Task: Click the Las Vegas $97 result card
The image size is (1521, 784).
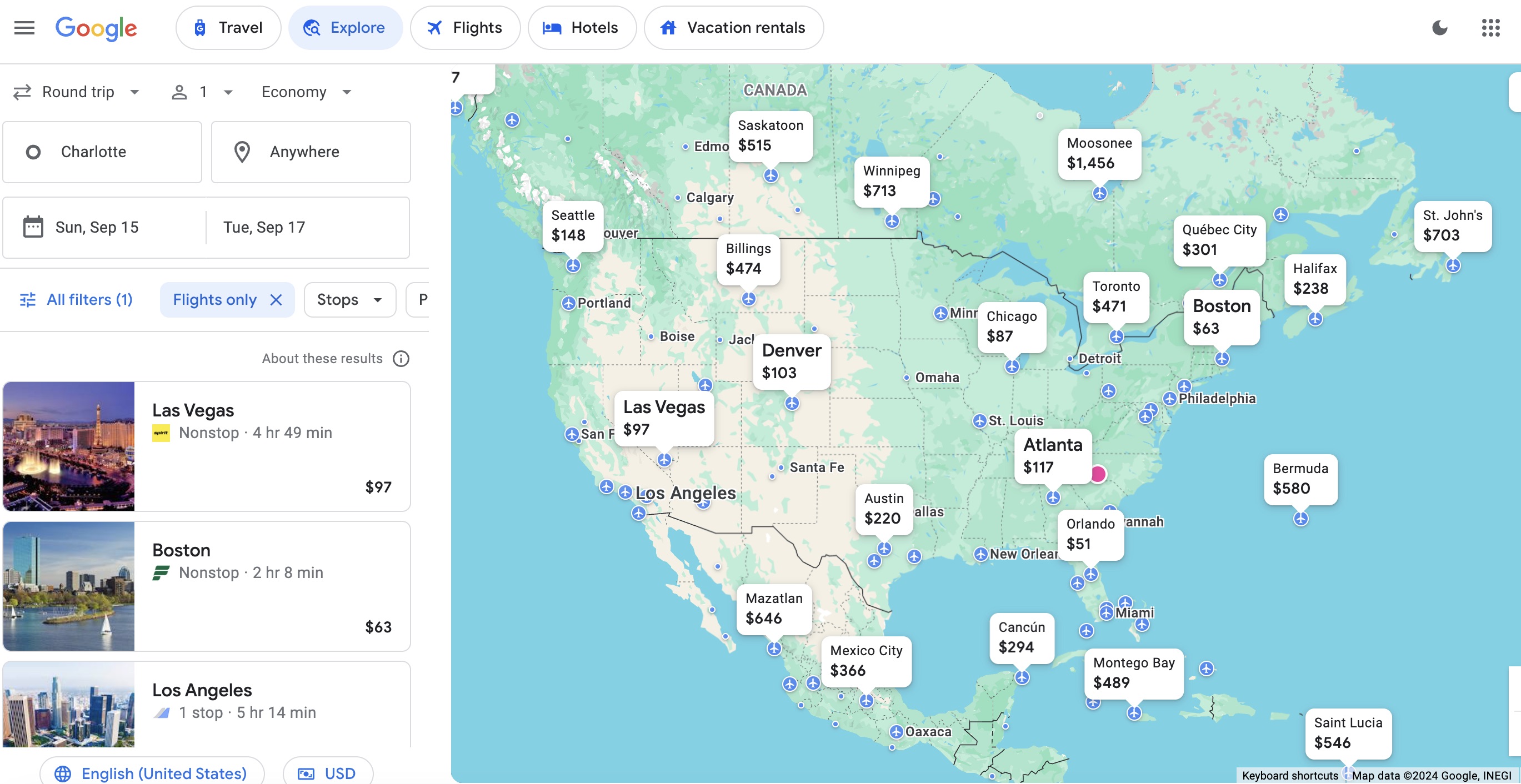Action: point(207,446)
